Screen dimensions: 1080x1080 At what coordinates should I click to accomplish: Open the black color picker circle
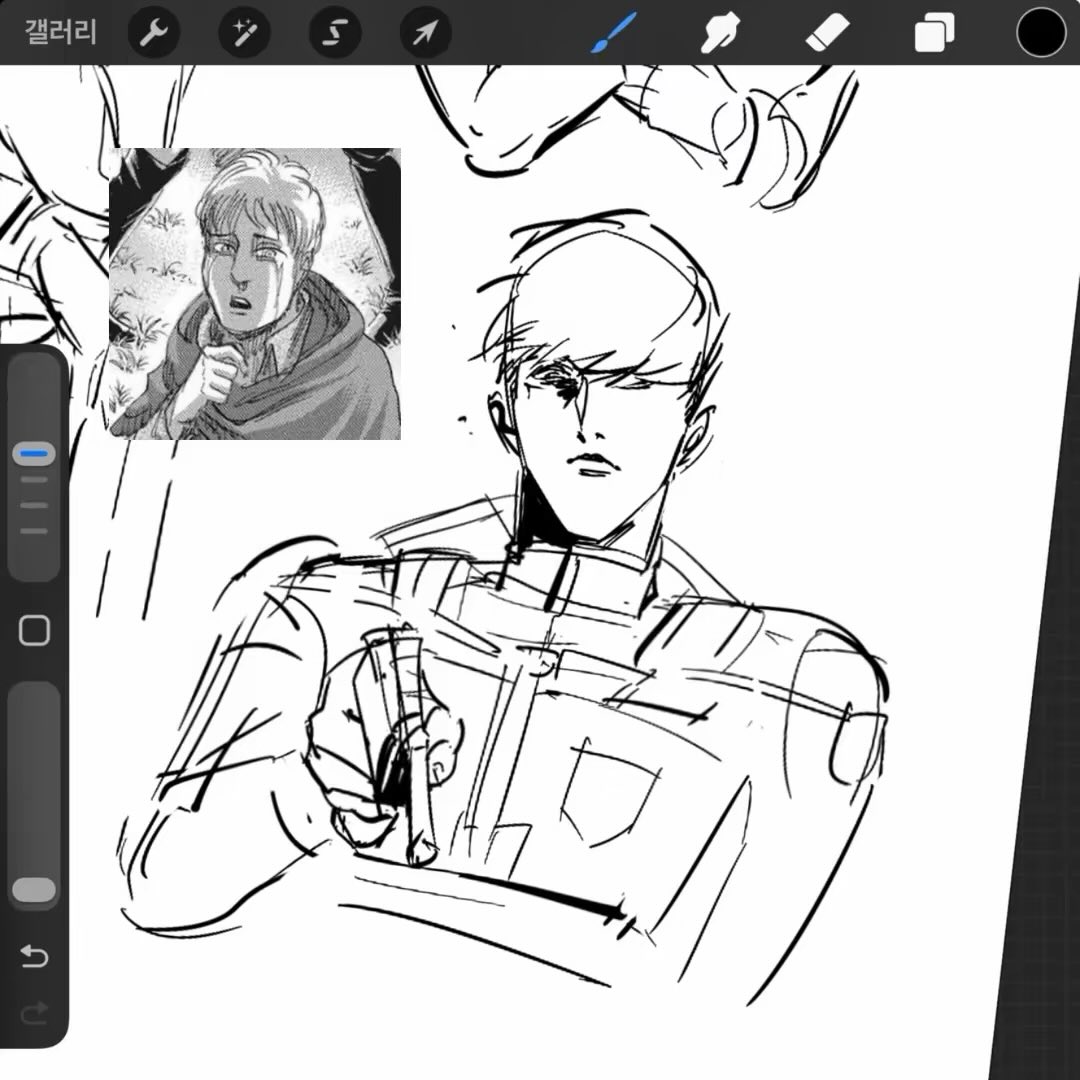click(x=1041, y=32)
